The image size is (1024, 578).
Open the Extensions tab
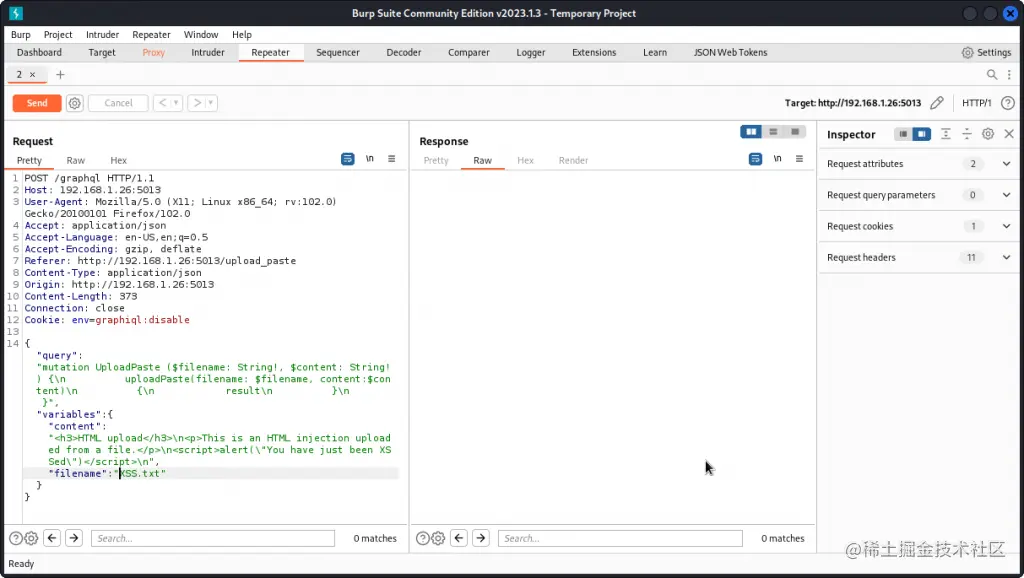594,52
